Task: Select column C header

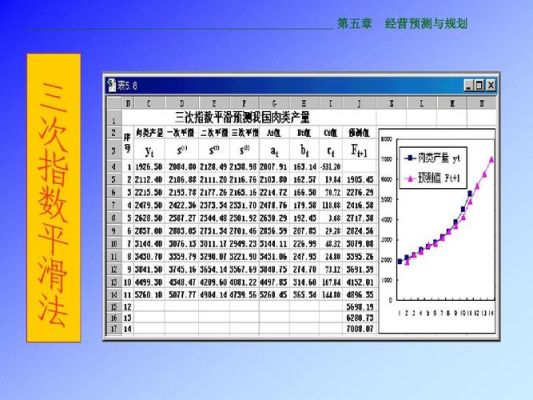Action: click(149, 103)
